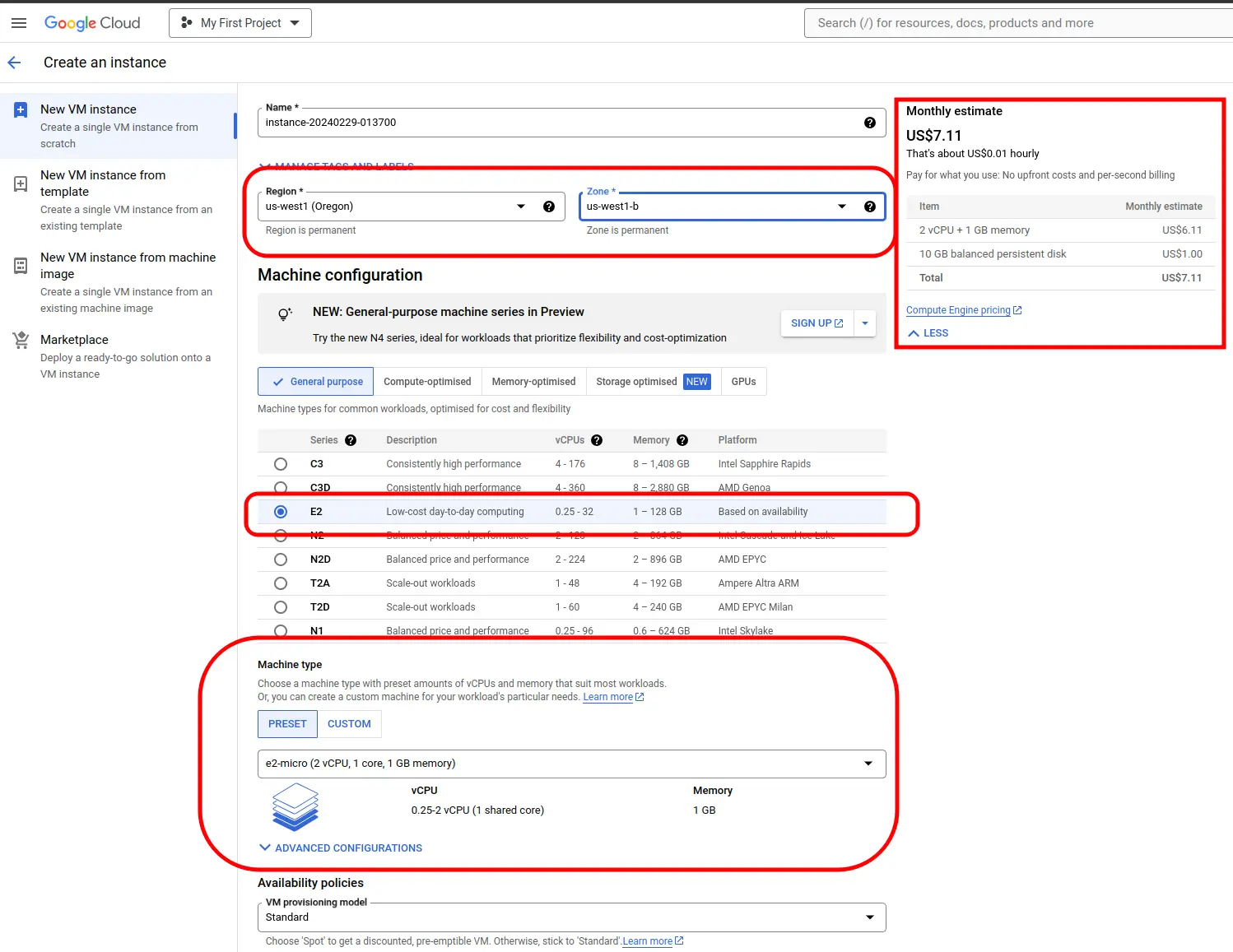Open the Region dropdown us-west1 (Oregon)
Screen dimensions: 1233x952
coord(412,207)
